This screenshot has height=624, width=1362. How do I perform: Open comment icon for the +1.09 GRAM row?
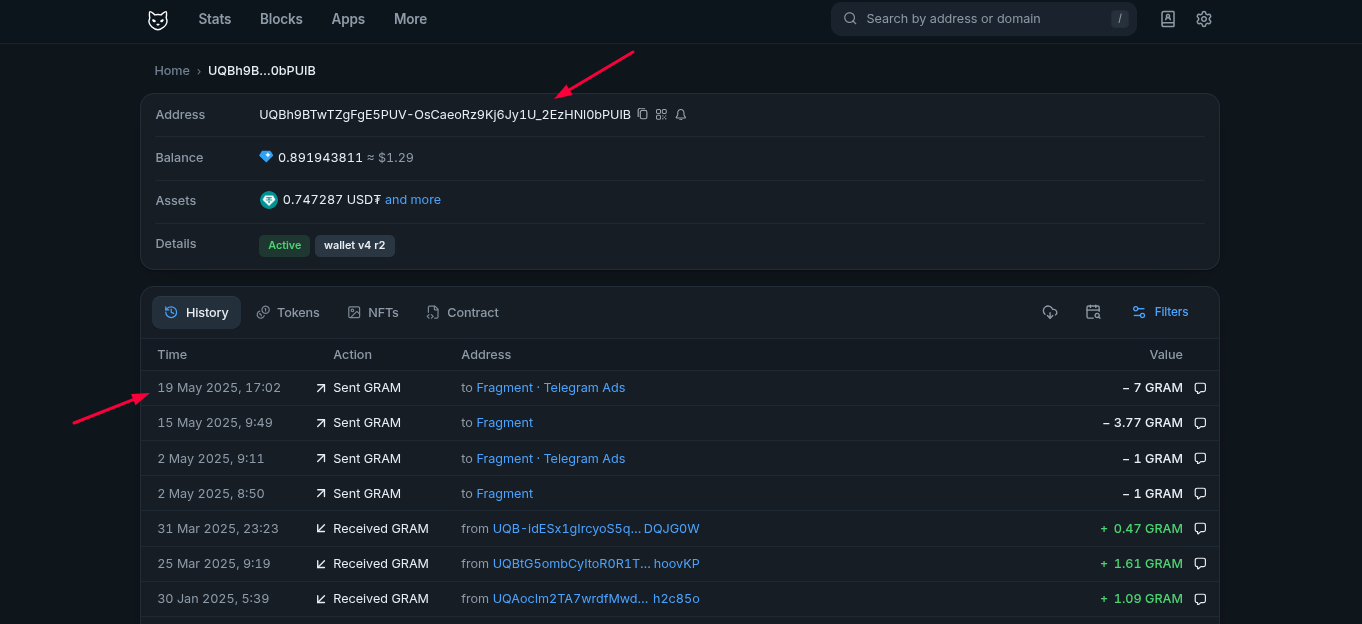click(1200, 599)
